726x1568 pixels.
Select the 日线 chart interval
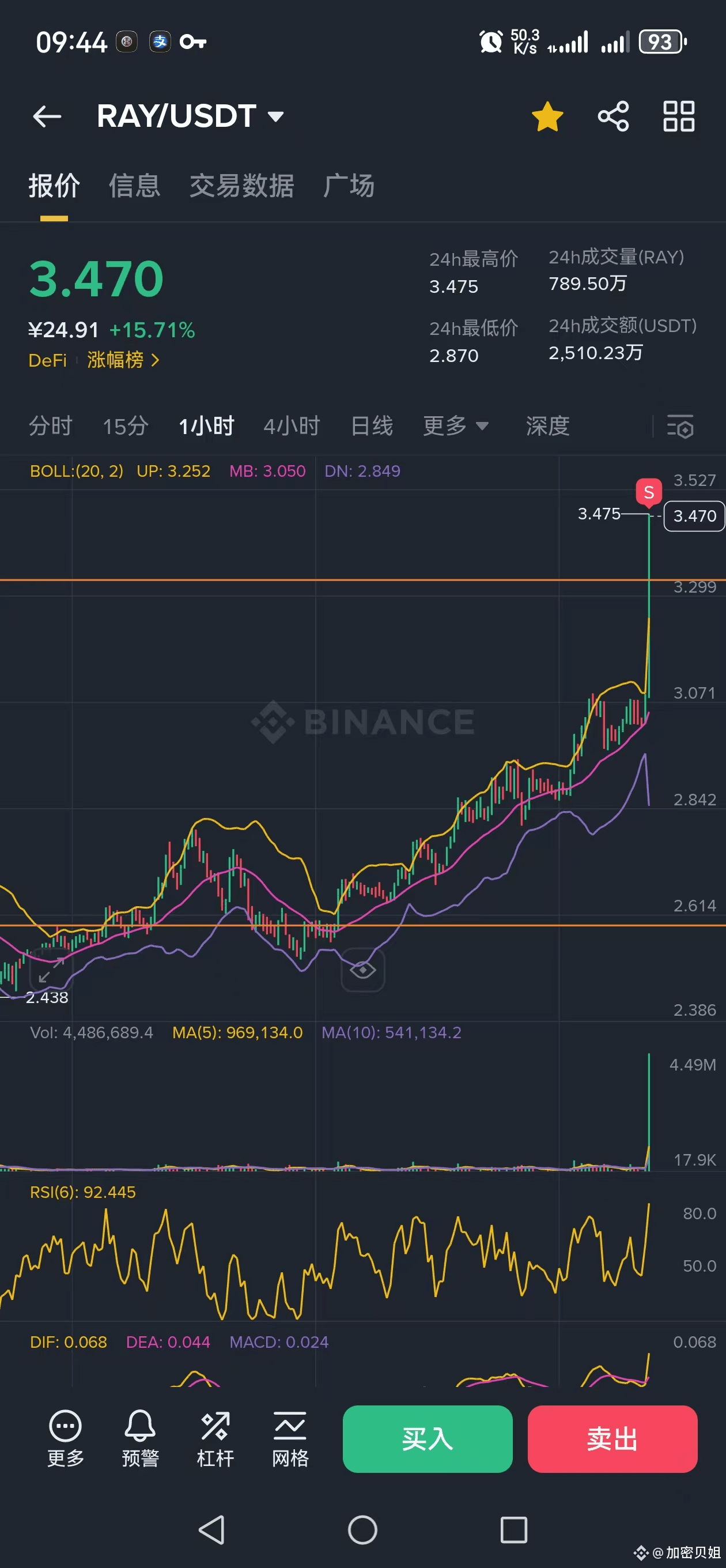(x=372, y=426)
